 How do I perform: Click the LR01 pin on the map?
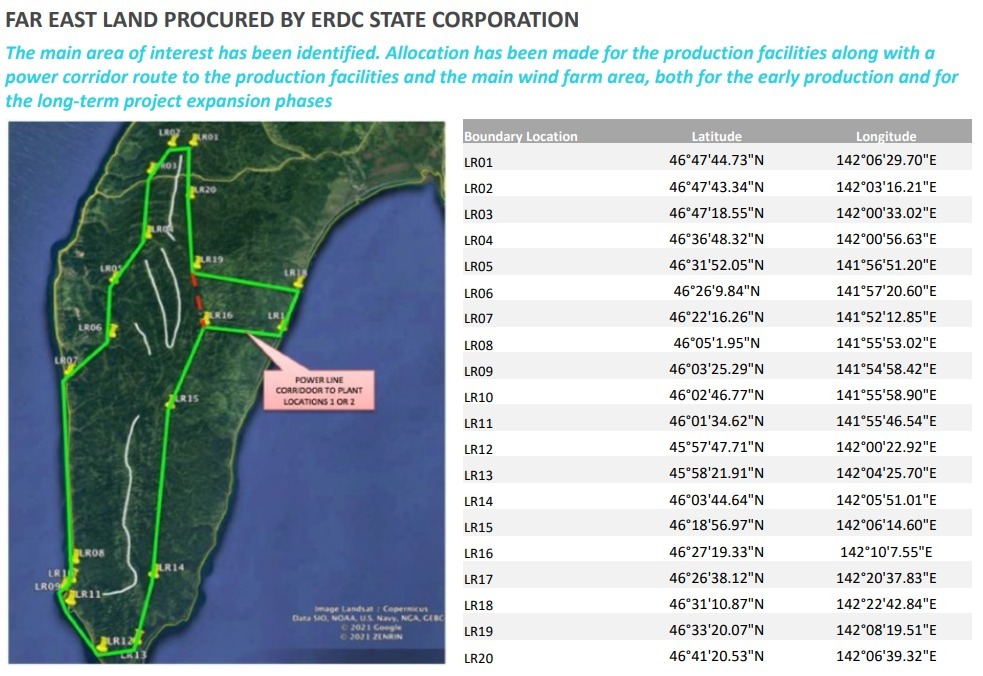coord(195,138)
